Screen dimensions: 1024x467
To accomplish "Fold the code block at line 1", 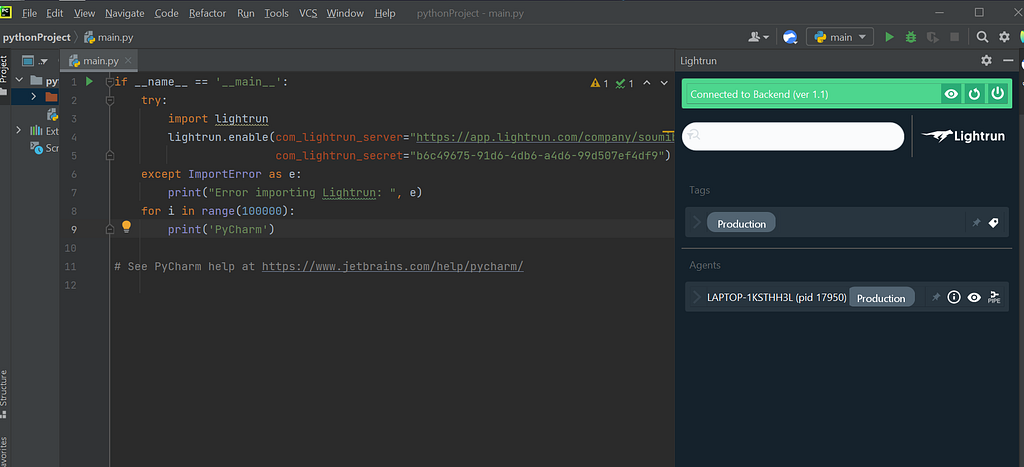I will [110, 82].
